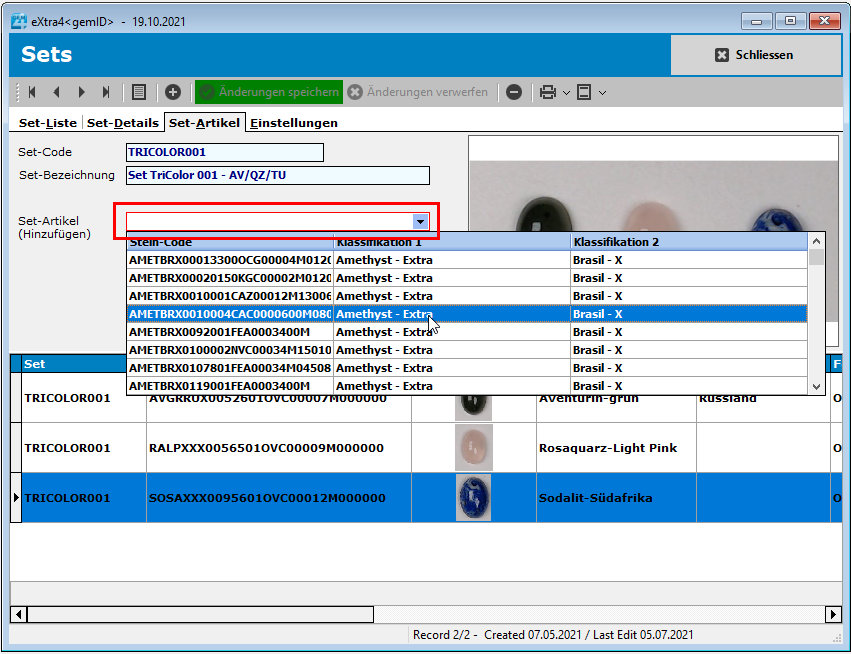Open the page layout icon dropdown arrow
The image size is (851, 654).
(602, 93)
